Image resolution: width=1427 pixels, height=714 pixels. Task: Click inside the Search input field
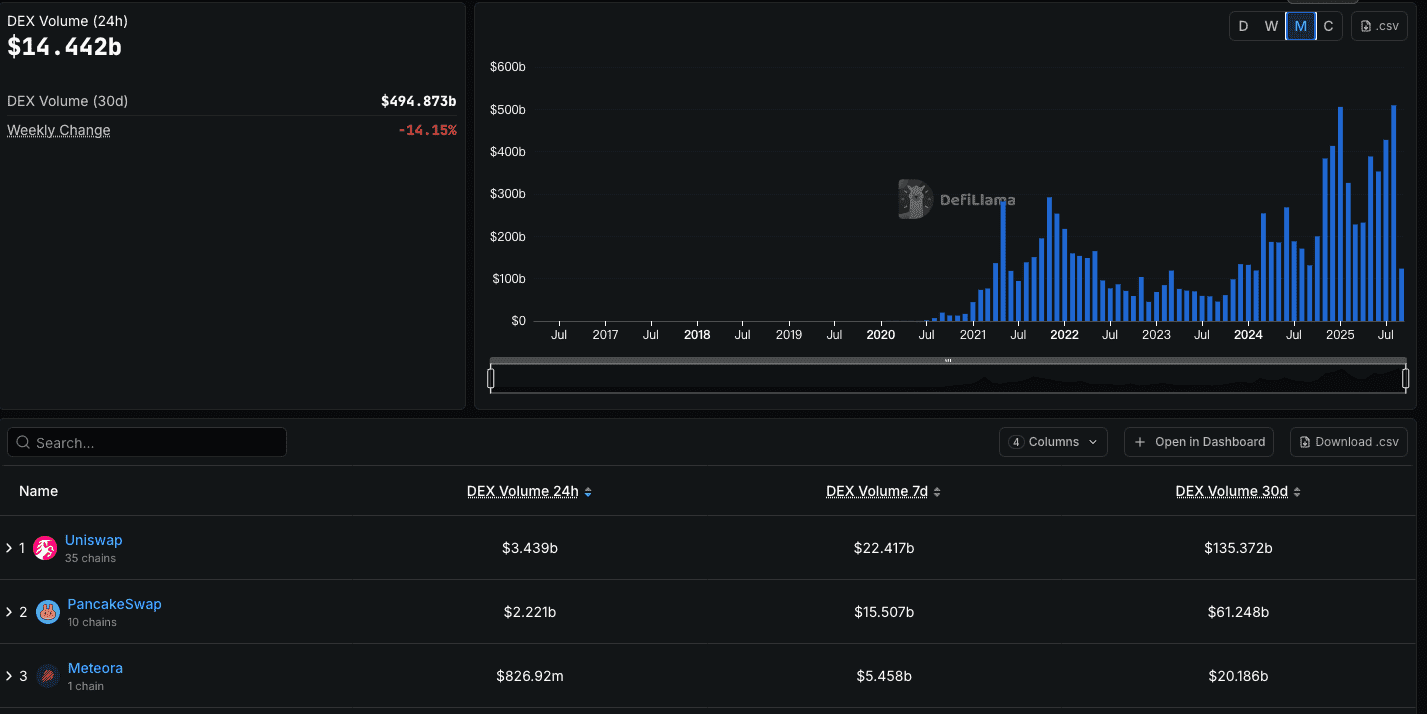150,441
